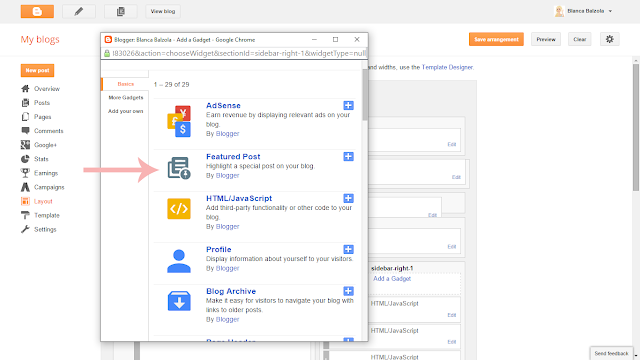Screen dimensions: 640x360
Task: Add the Profile gadget plus icon
Action: click(x=348, y=249)
